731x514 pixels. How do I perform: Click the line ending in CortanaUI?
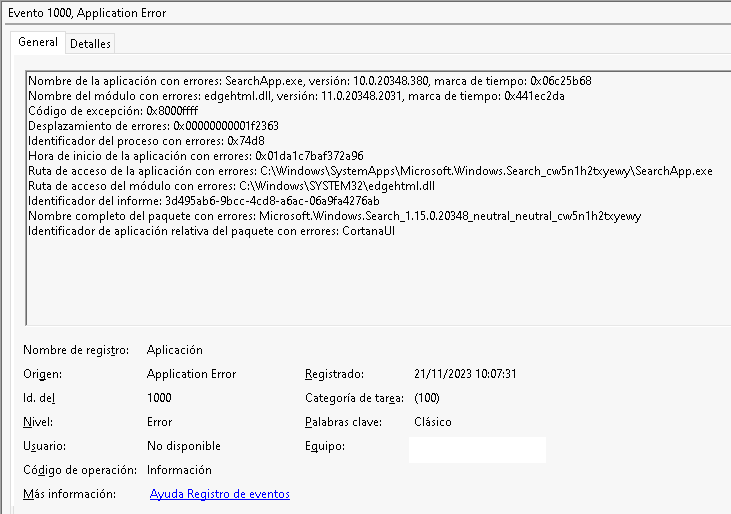coord(211,231)
